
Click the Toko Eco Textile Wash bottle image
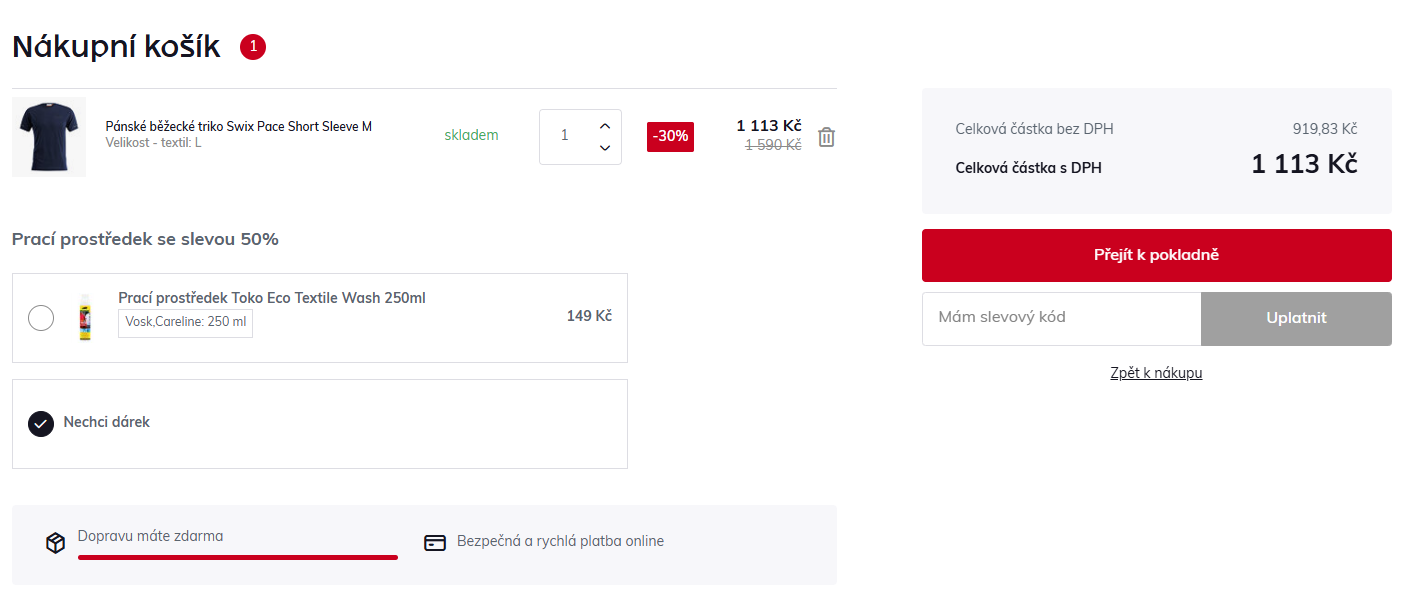point(85,317)
